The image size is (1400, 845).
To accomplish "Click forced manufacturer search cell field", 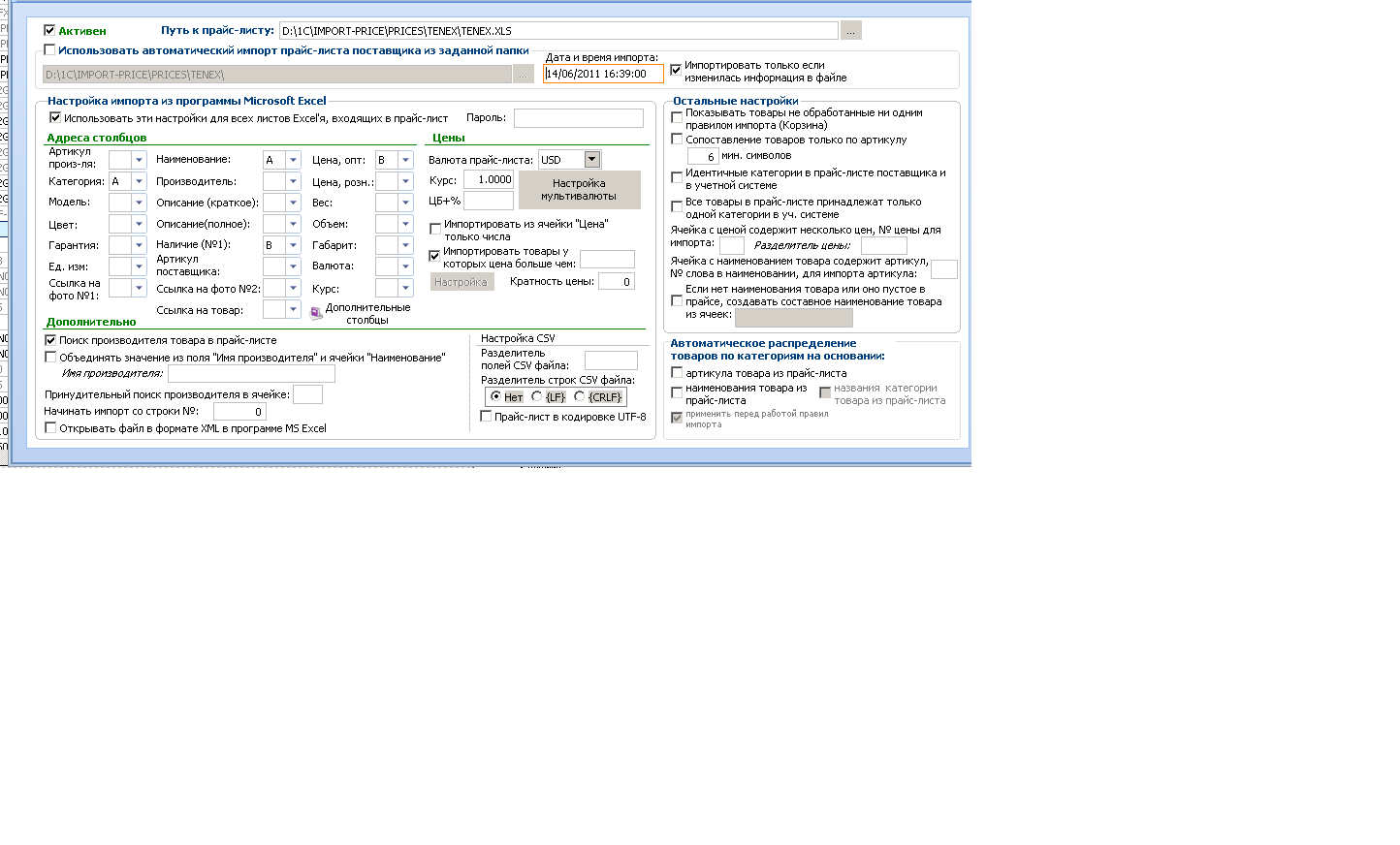I will click(307, 394).
